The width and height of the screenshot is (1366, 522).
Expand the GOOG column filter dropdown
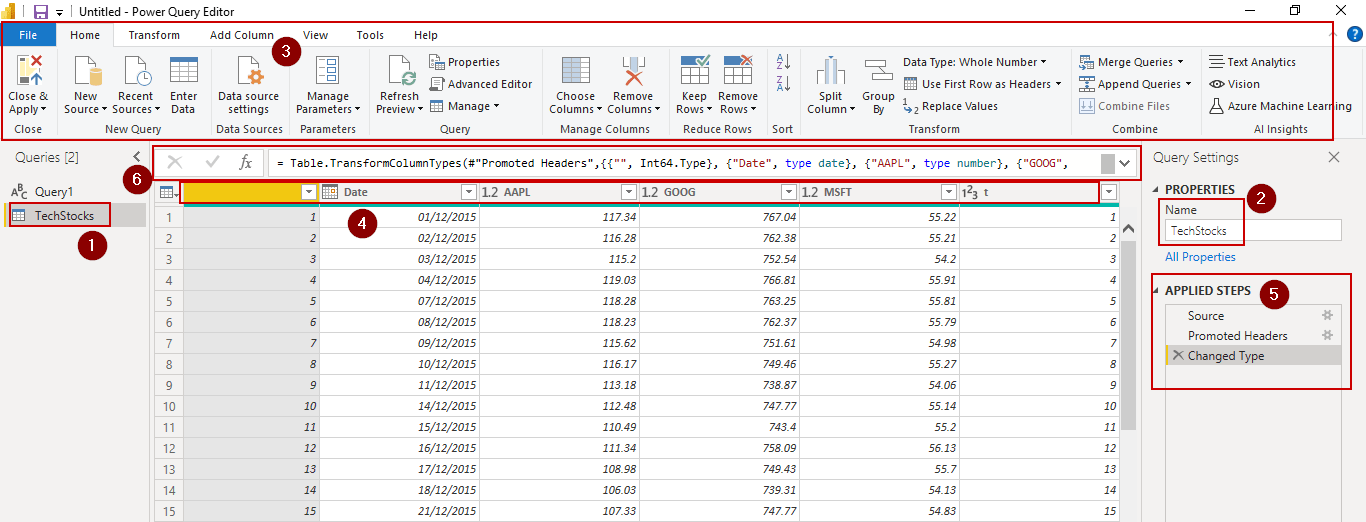(x=788, y=192)
